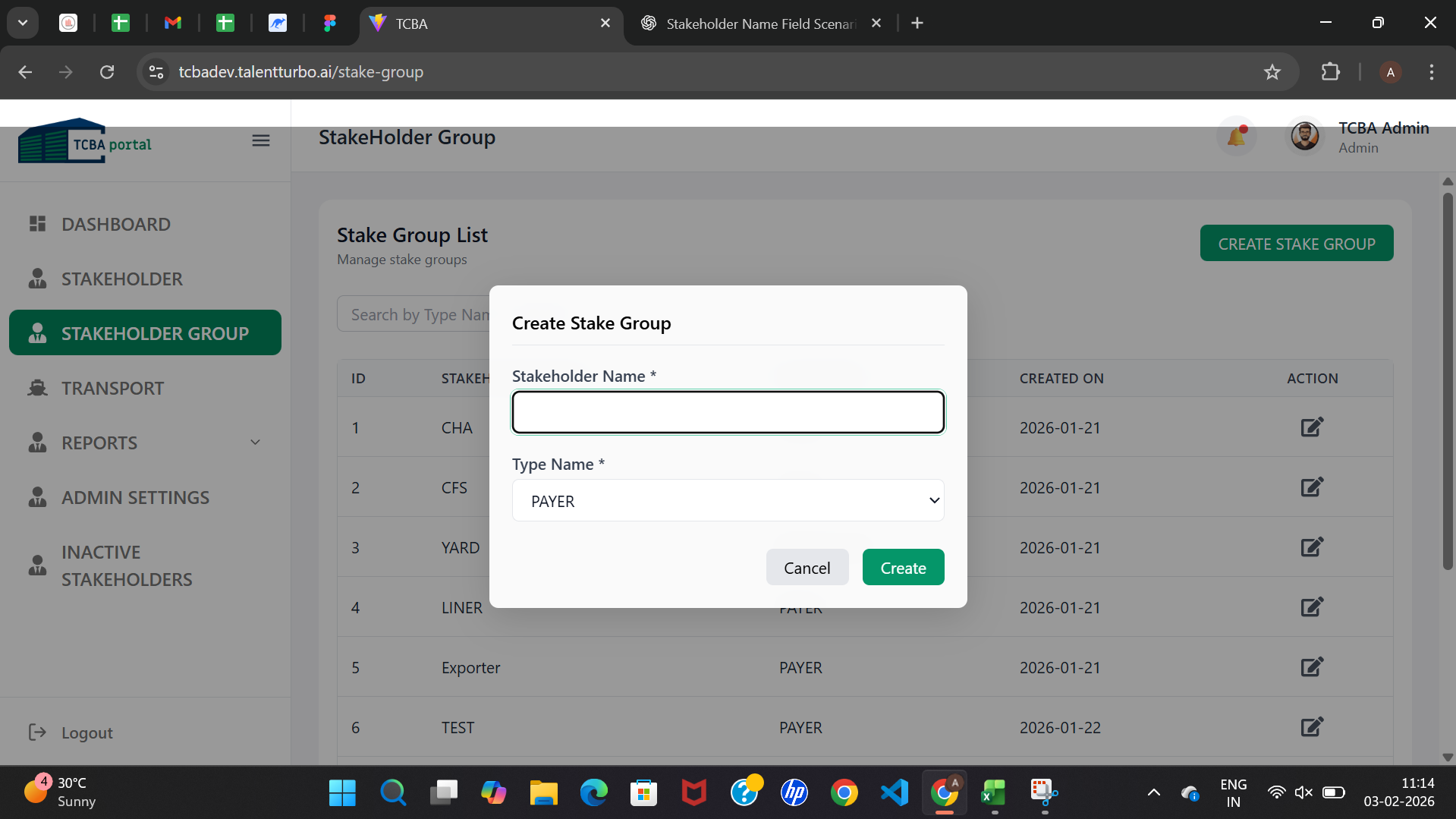Focus the Stakeholder Name input field
This screenshot has width=1456, height=819.
[728, 412]
